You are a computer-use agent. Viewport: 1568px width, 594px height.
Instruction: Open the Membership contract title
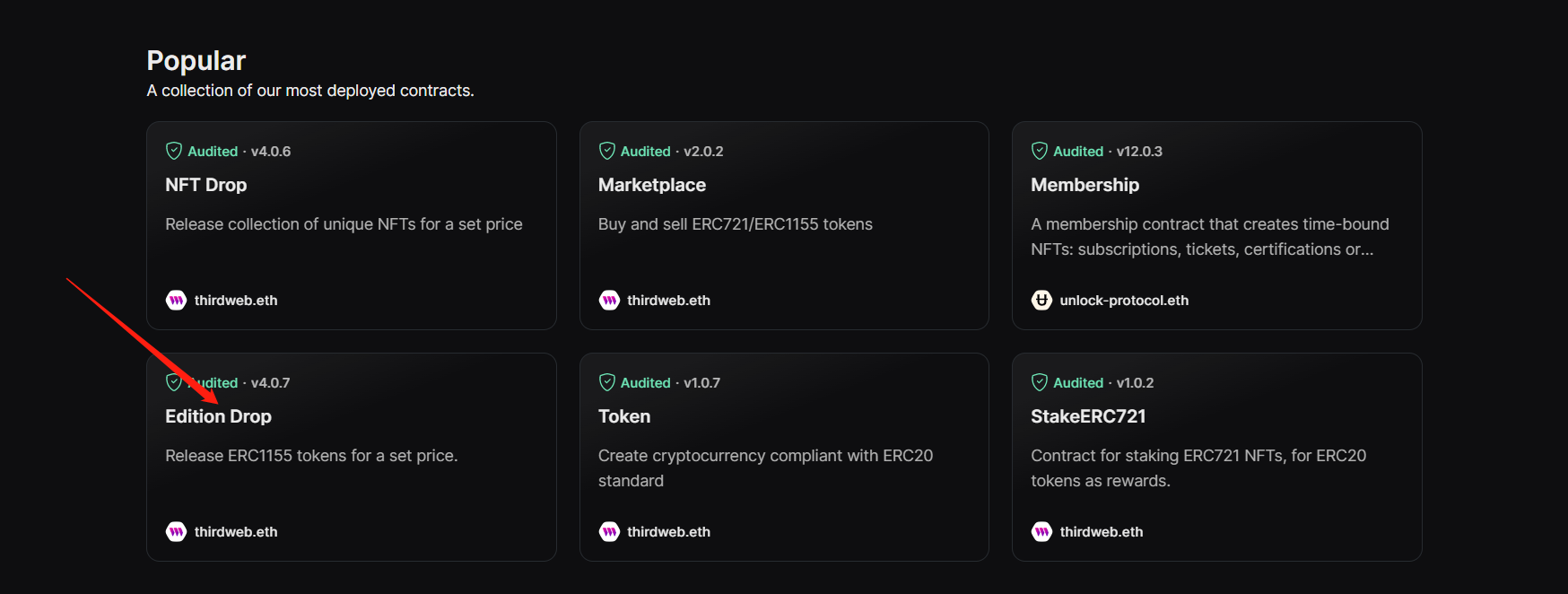(1085, 185)
